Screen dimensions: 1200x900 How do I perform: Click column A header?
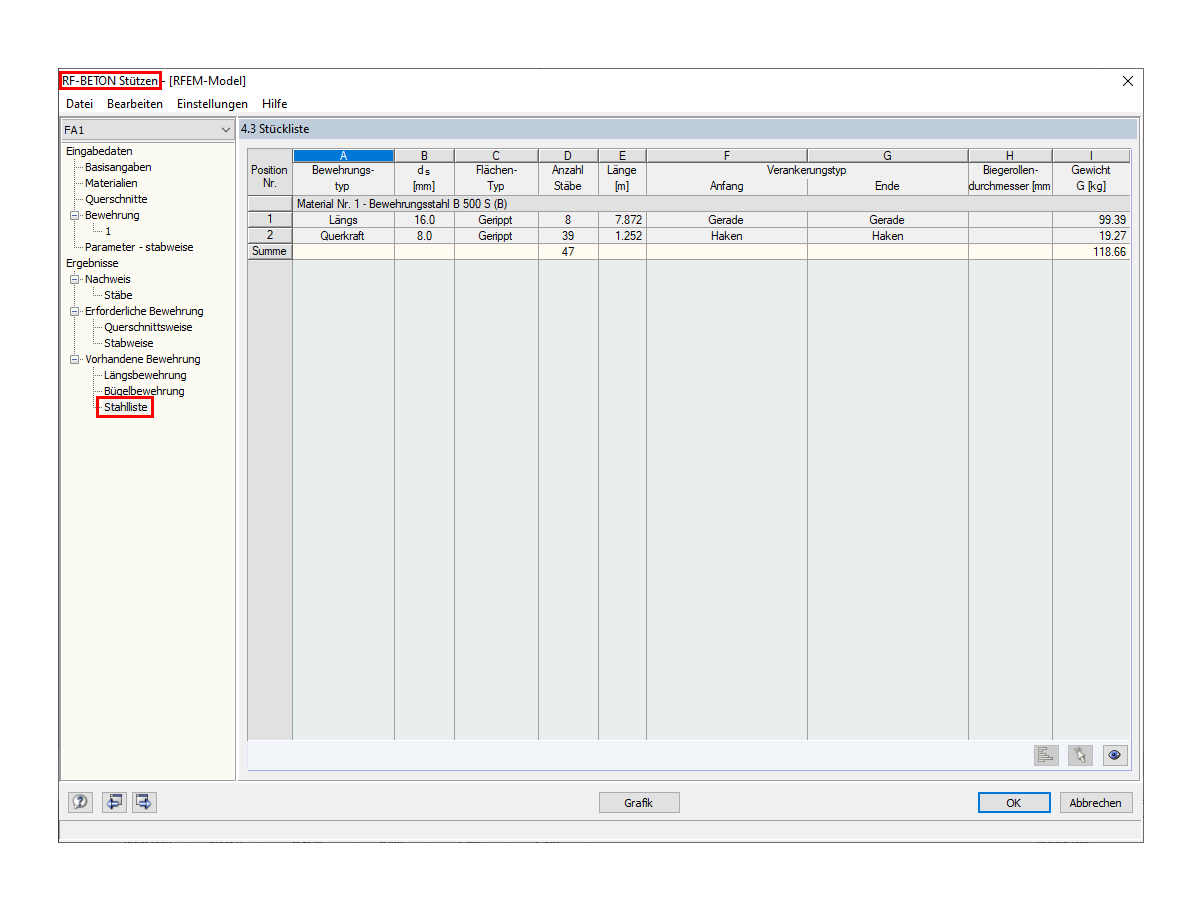pos(343,155)
